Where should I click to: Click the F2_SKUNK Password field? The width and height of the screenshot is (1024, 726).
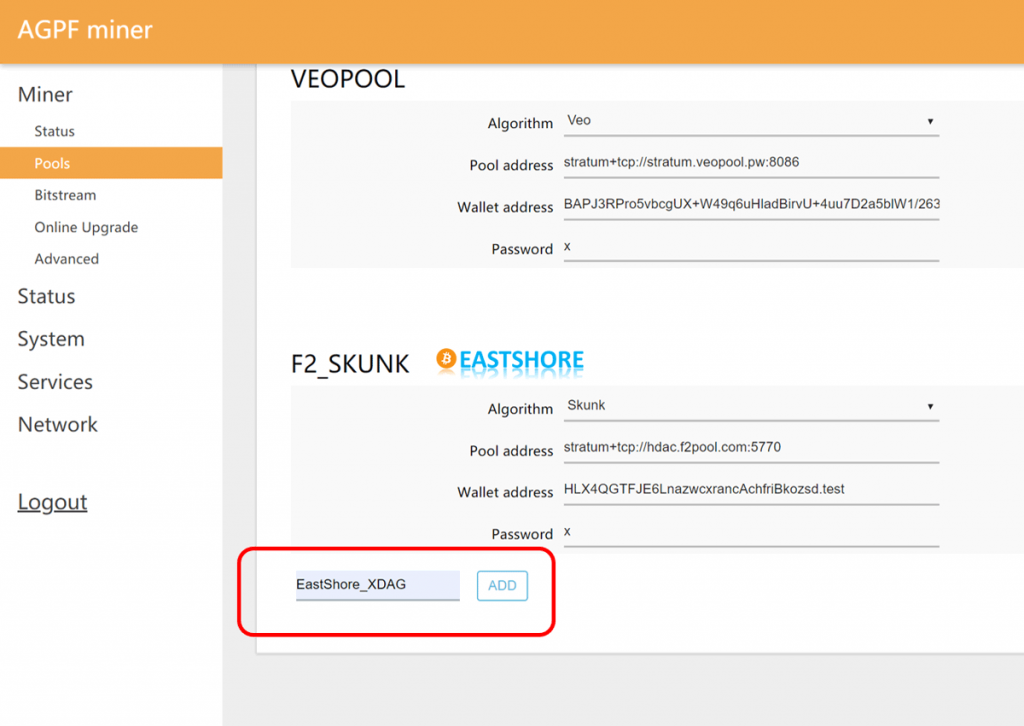pyautogui.click(x=750, y=533)
